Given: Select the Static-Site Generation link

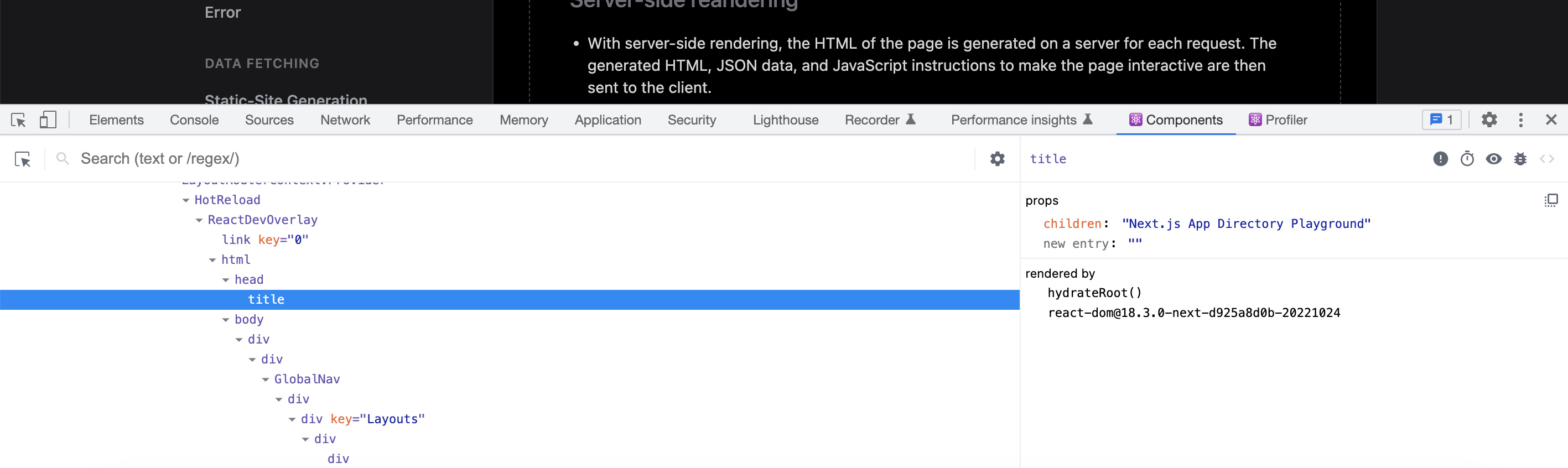Looking at the screenshot, I should click(x=285, y=99).
